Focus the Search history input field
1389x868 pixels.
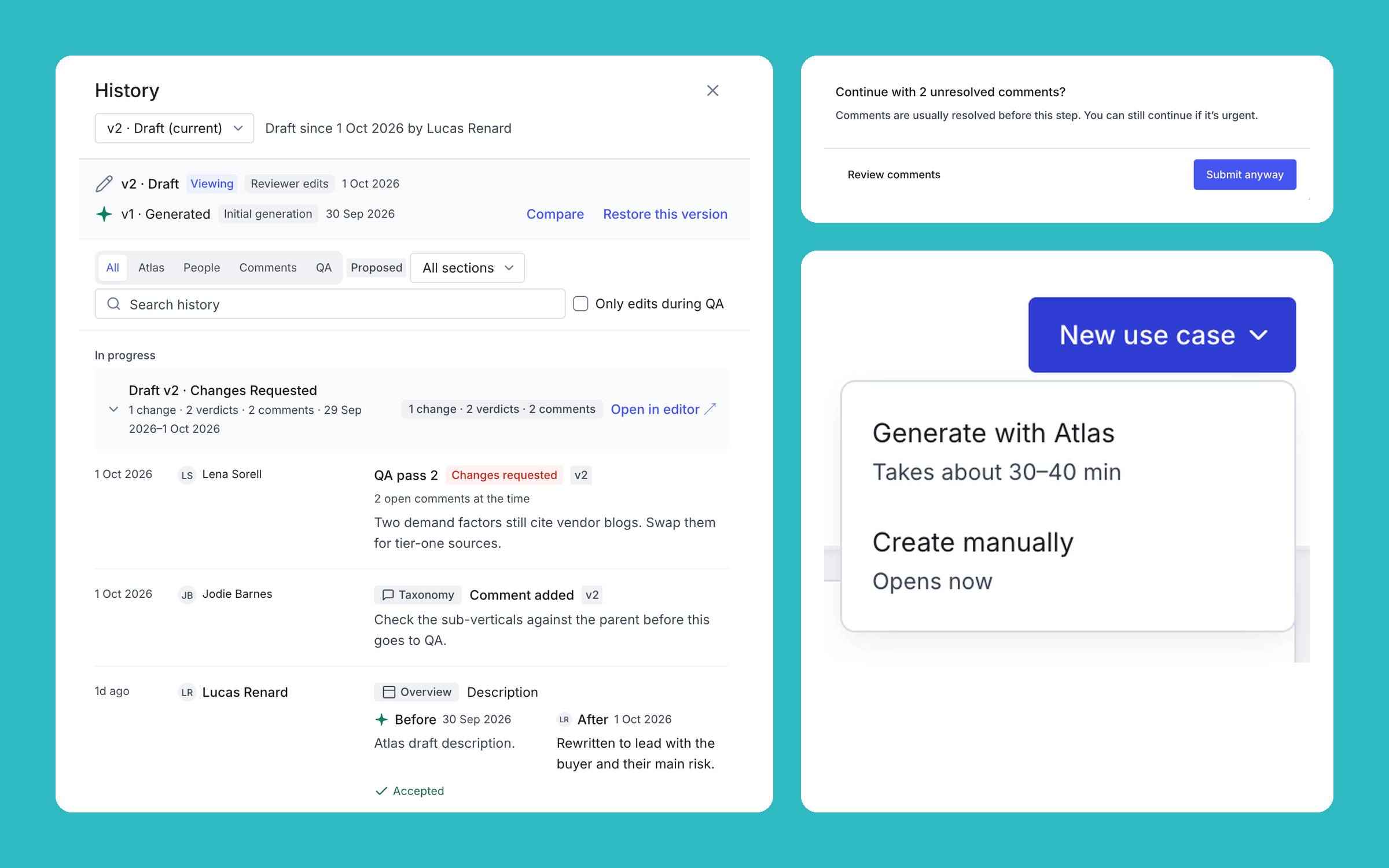click(330, 304)
